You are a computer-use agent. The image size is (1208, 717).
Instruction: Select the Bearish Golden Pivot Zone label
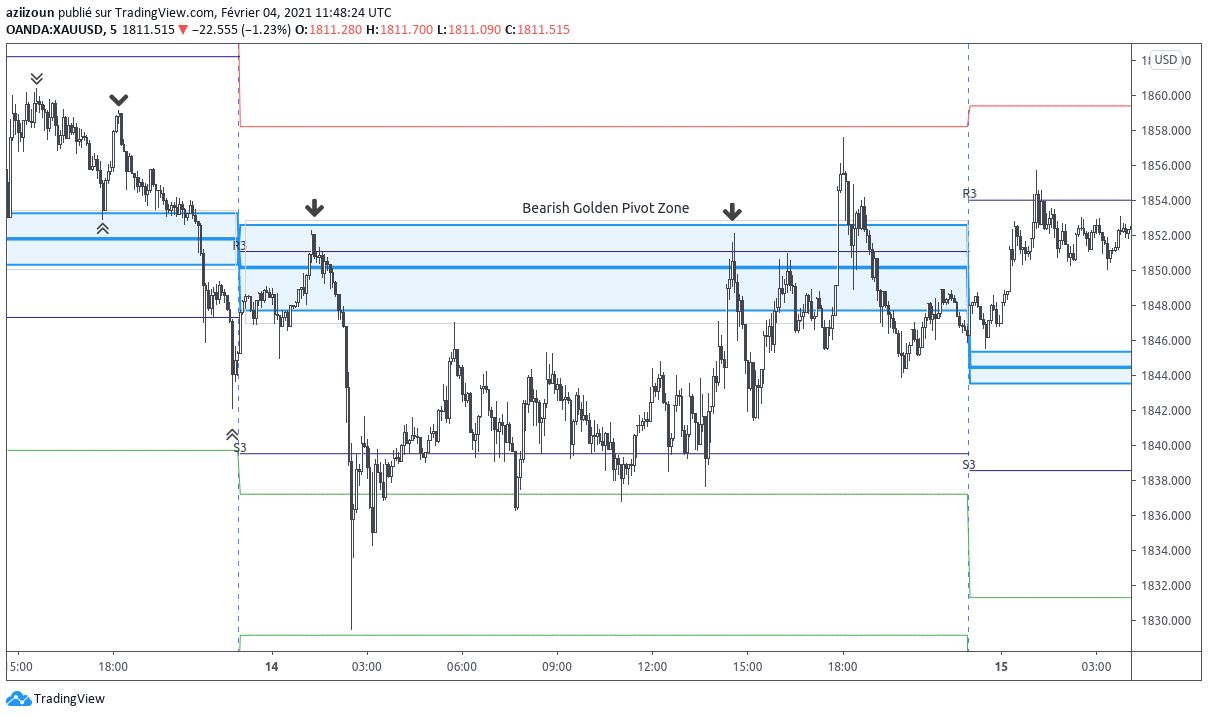click(x=605, y=208)
